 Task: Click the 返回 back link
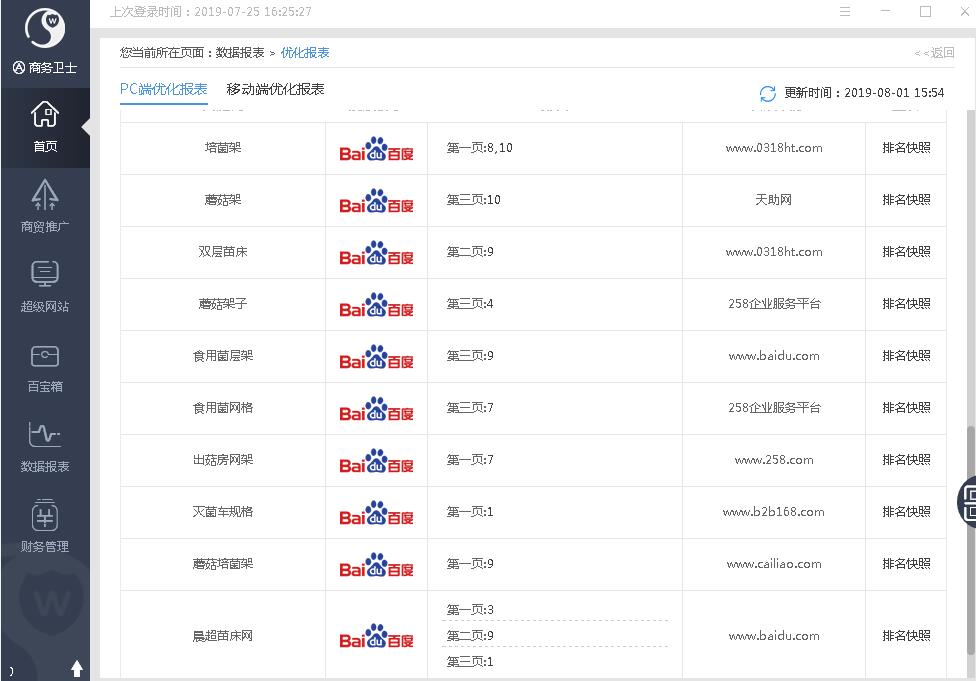click(934, 53)
